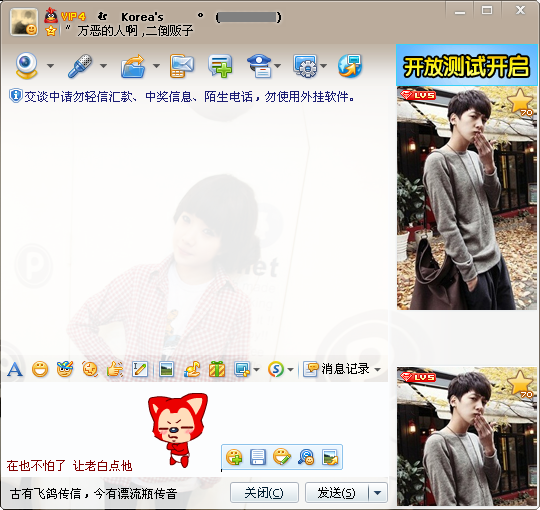This screenshot has height=510, width=540.
Task: Open the font settings letter A
Action: point(15,370)
